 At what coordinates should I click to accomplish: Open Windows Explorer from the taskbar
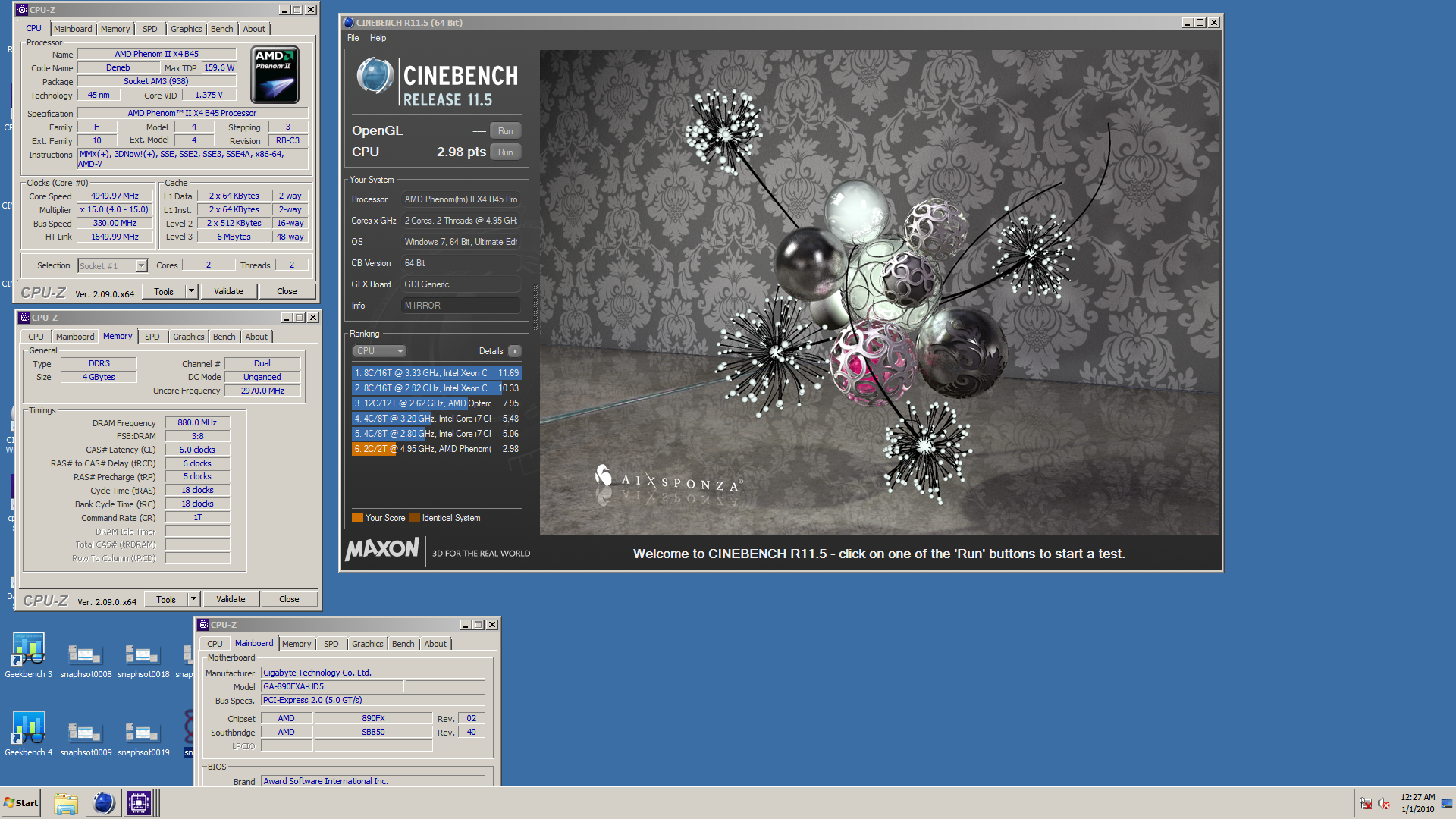point(66,803)
